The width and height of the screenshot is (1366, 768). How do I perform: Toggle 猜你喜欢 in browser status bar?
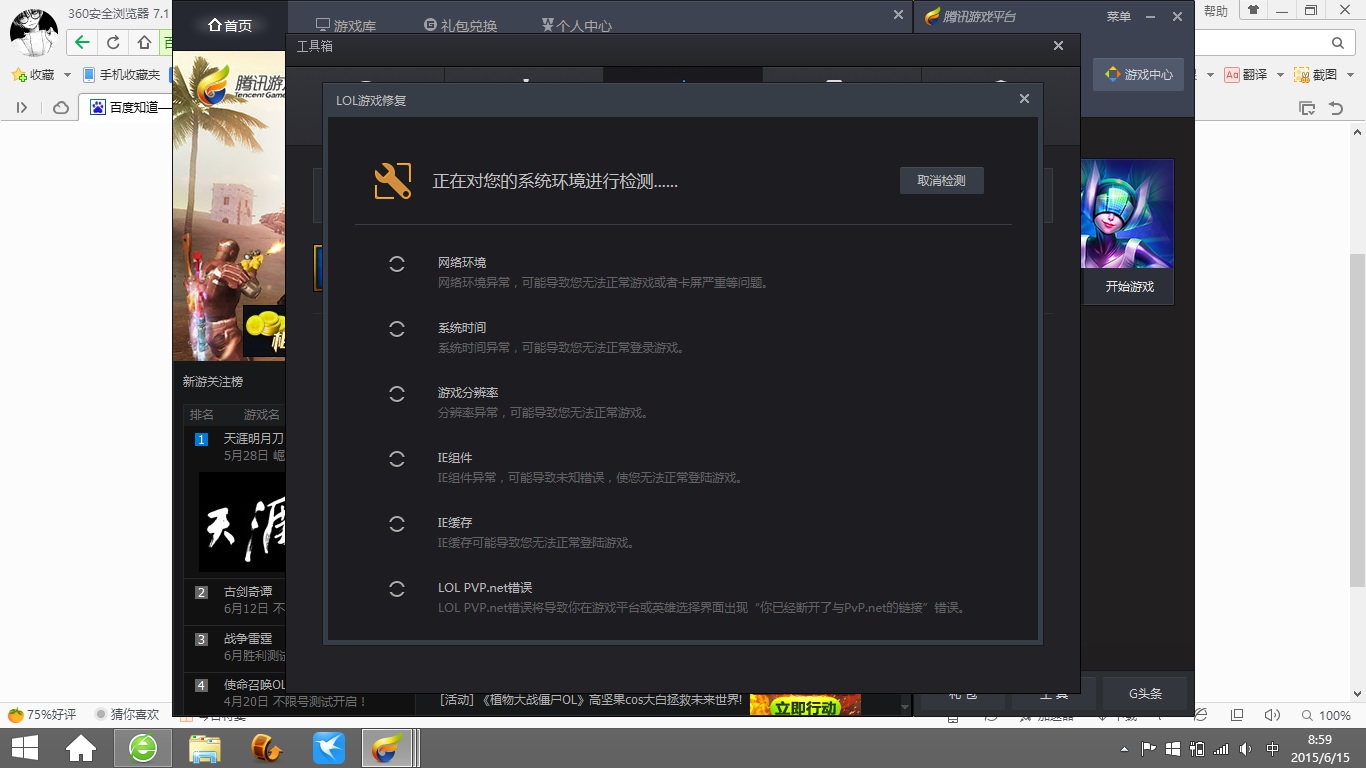[126, 715]
